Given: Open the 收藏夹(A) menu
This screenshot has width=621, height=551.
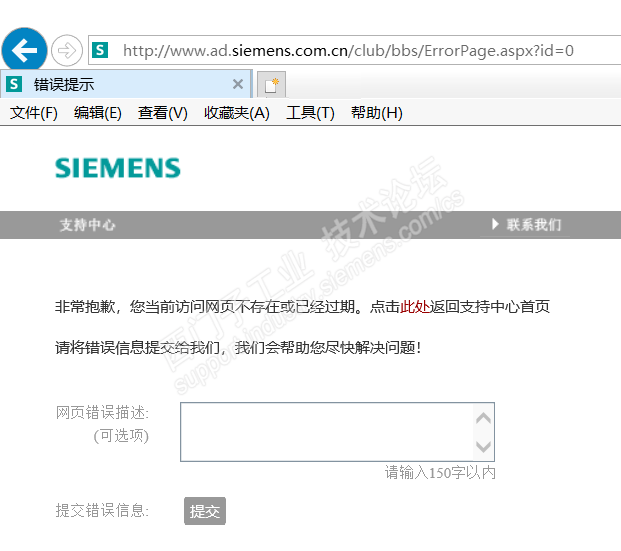Looking at the screenshot, I should tap(237, 113).
